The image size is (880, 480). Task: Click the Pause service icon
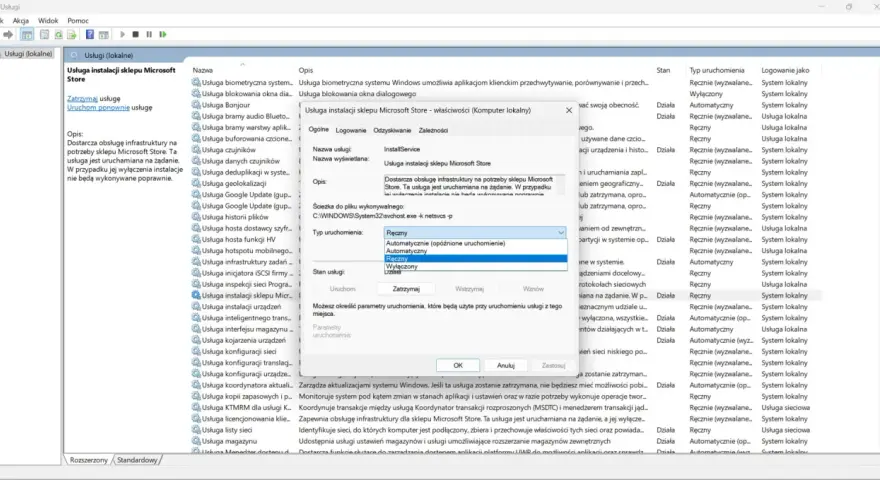point(149,35)
